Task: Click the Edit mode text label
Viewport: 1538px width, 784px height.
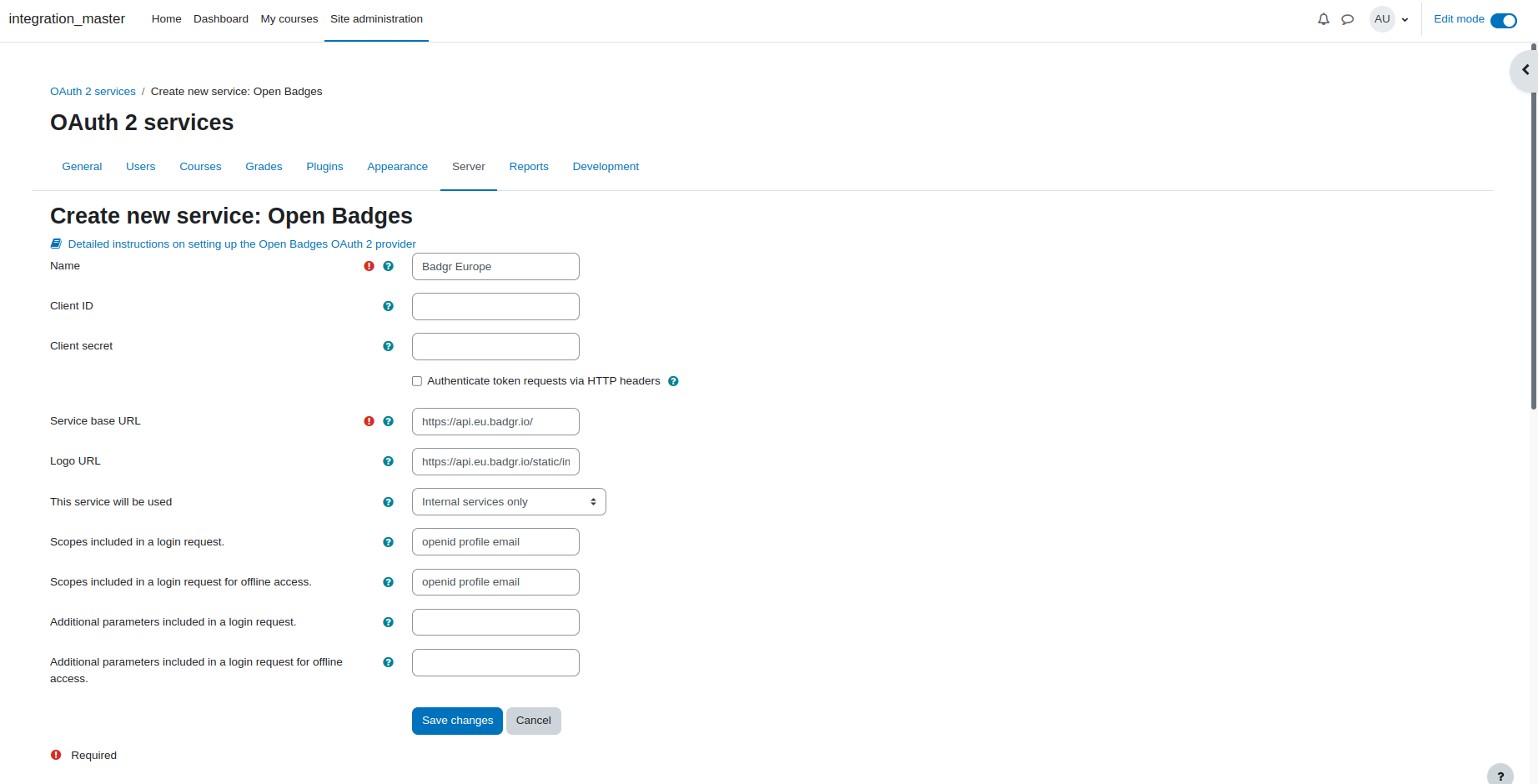Action: point(1459,19)
